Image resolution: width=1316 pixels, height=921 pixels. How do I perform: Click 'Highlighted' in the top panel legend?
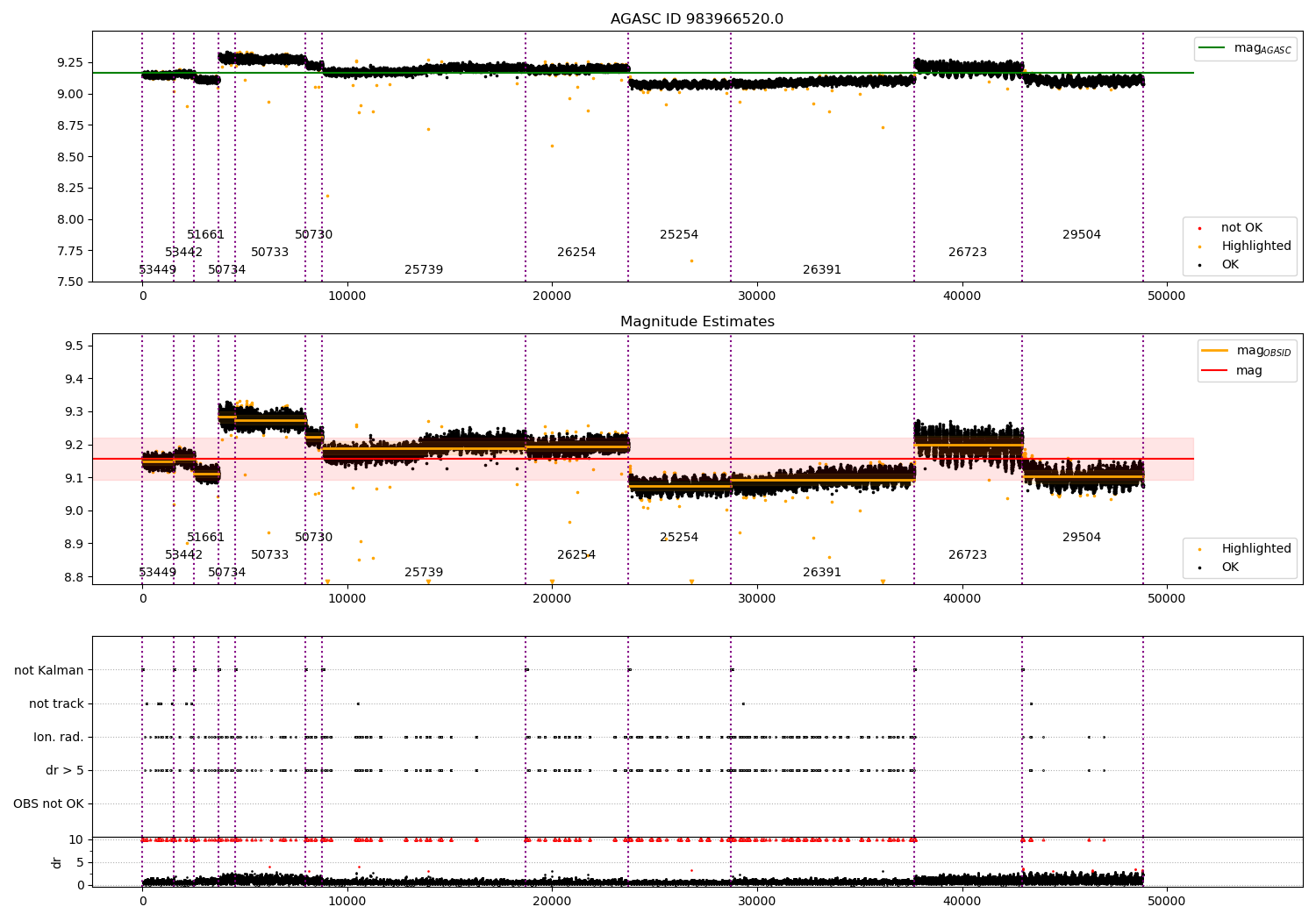coord(1255,246)
